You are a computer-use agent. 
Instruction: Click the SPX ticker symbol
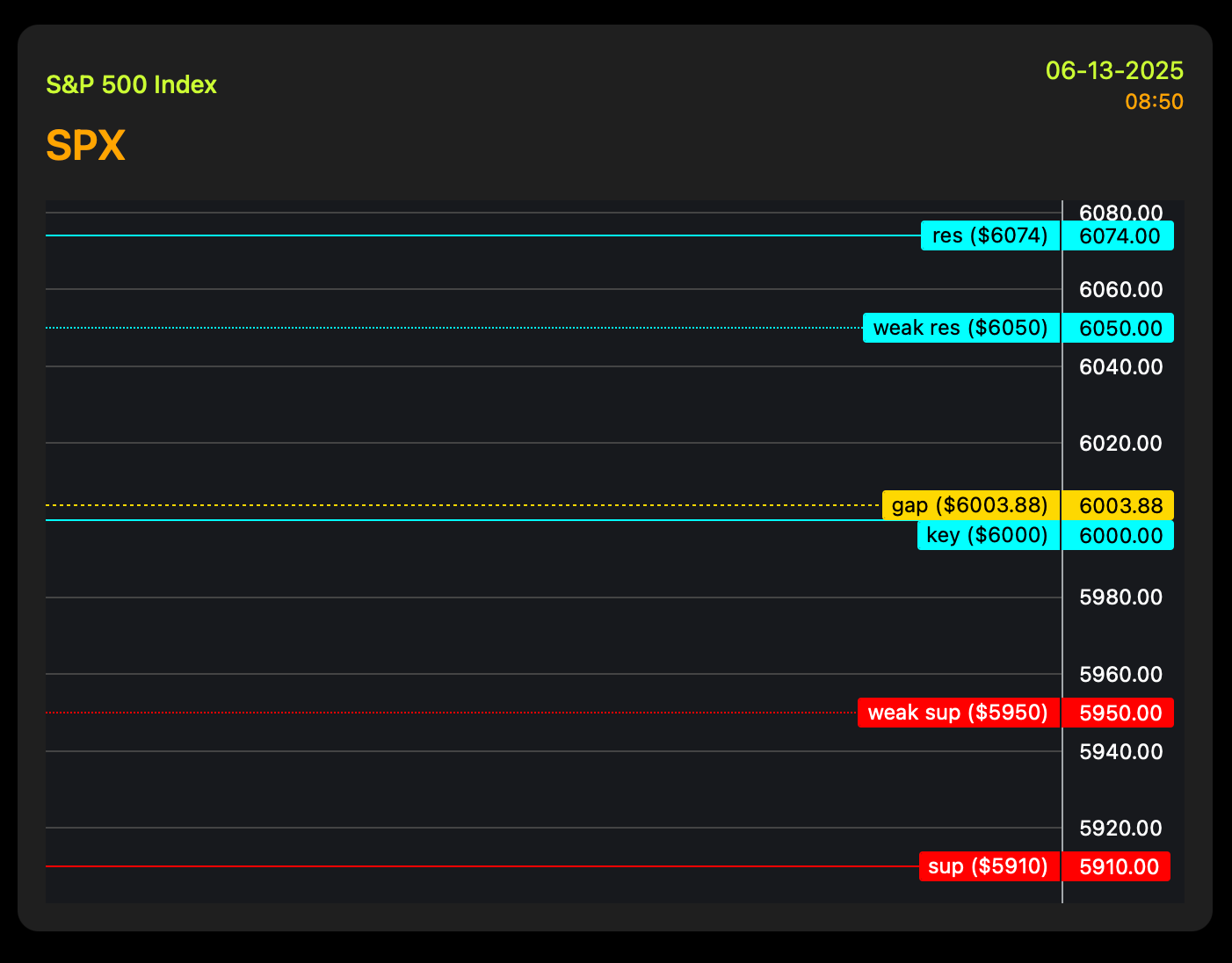[x=85, y=146]
